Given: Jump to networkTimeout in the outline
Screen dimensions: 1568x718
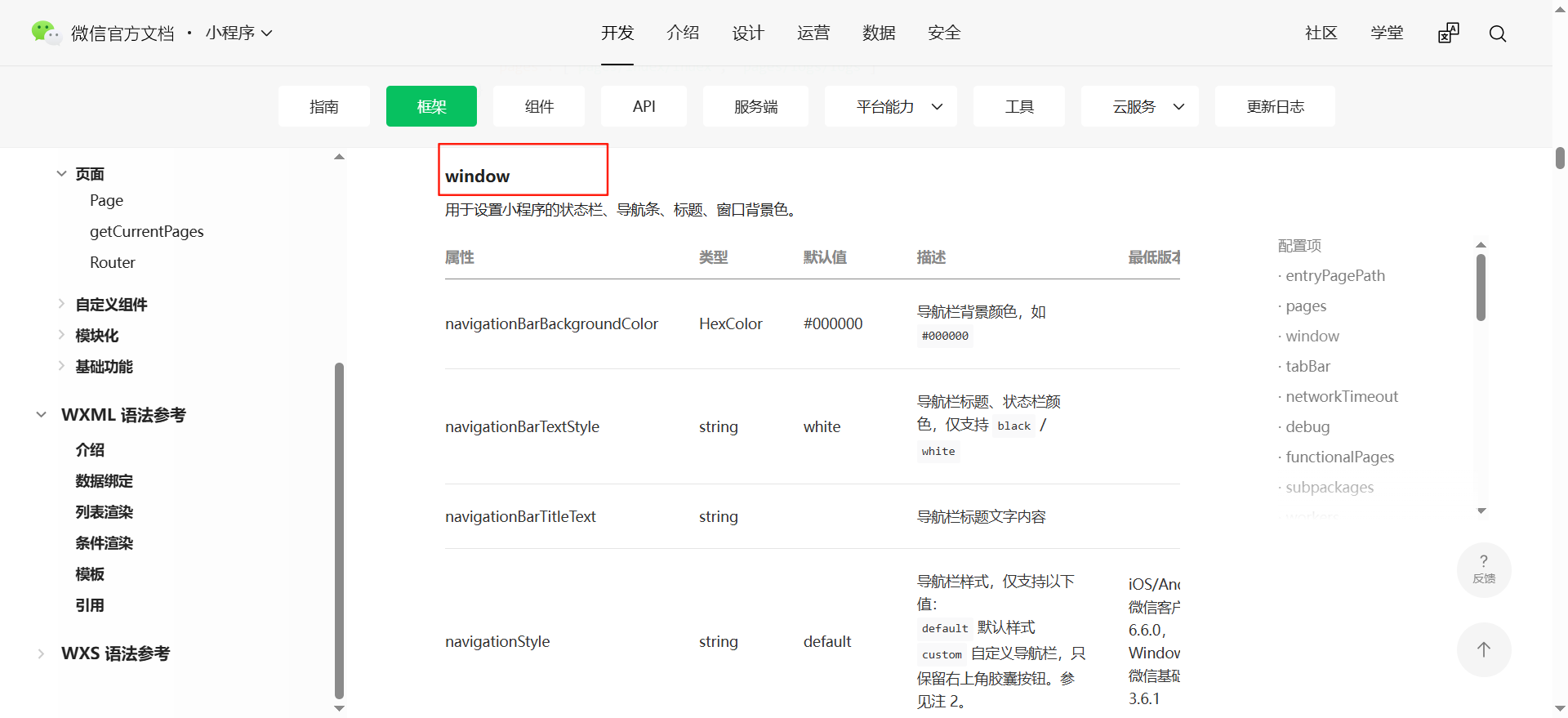Looking at the screenshot, I should click(1342, 396).
